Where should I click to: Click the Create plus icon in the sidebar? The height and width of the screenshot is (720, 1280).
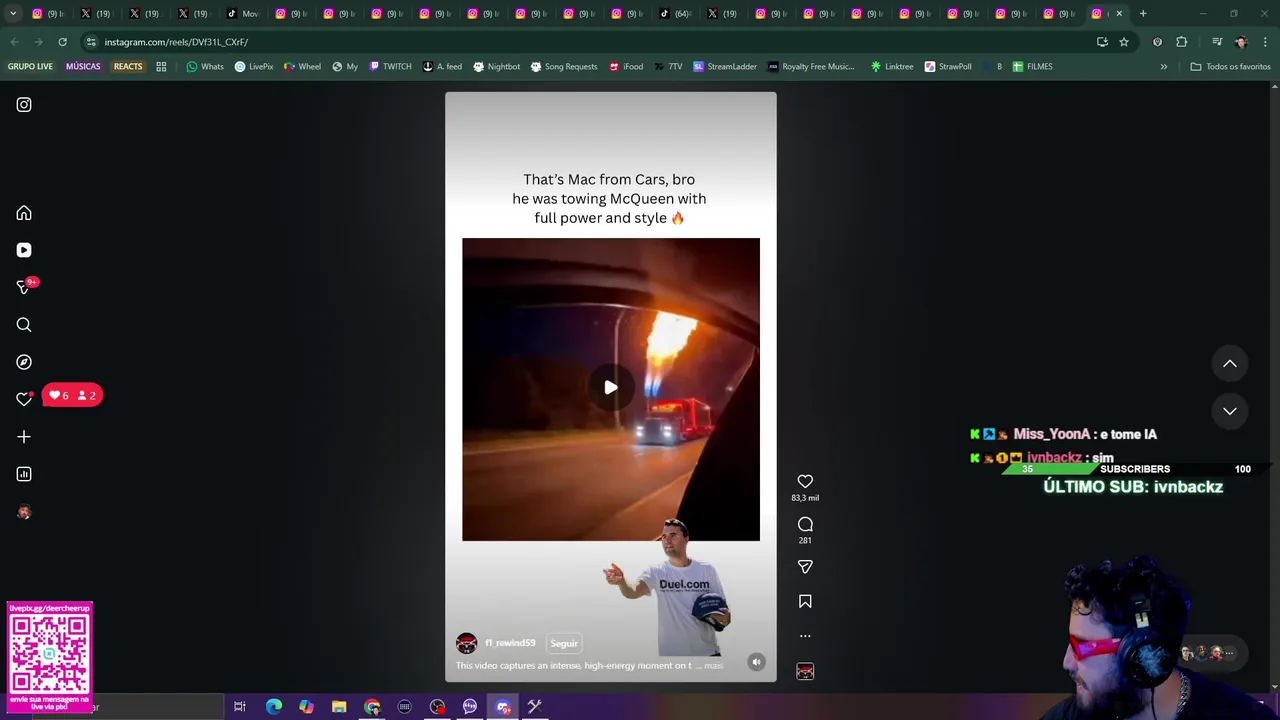pyautogui.click(x=24, y=437)
